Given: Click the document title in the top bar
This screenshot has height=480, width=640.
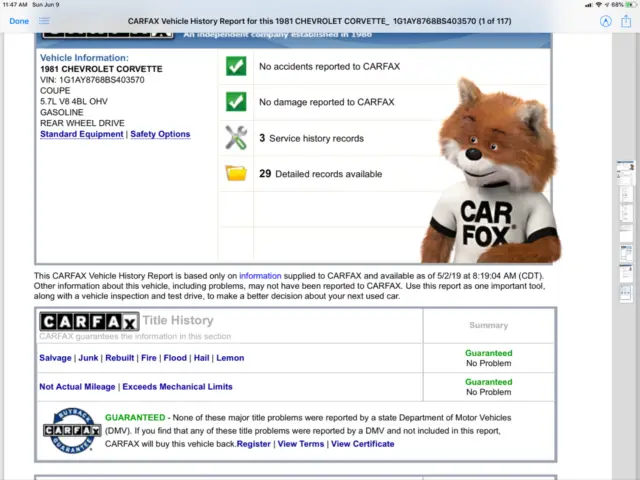Looking at the screenshot, I should click(x=319, y=21).
